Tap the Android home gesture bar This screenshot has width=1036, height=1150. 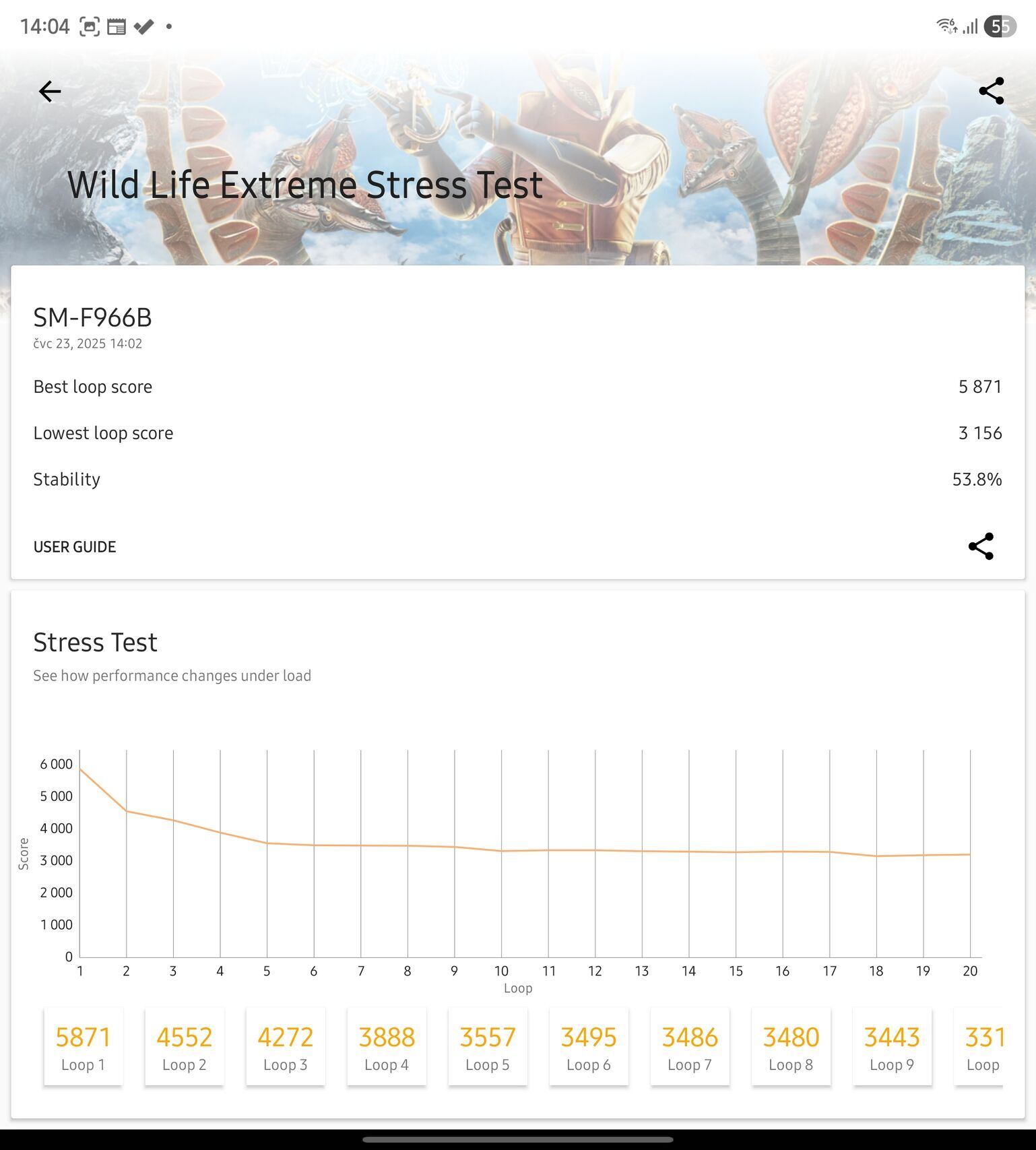(x=517, y=1140)
